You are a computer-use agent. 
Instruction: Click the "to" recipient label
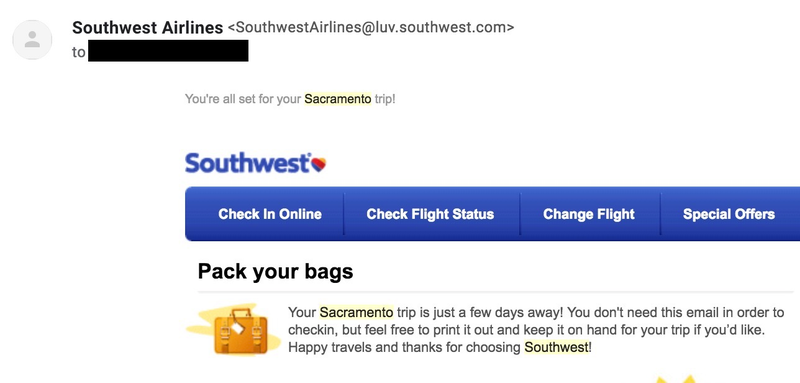(79, 53)
